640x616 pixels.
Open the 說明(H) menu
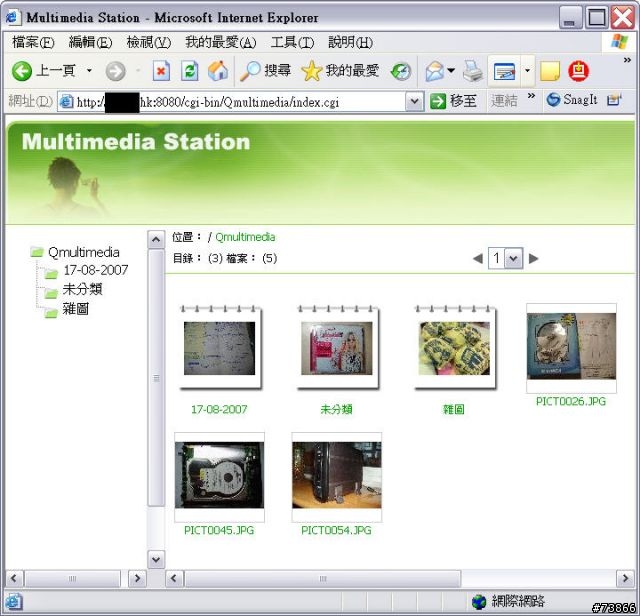351,42
